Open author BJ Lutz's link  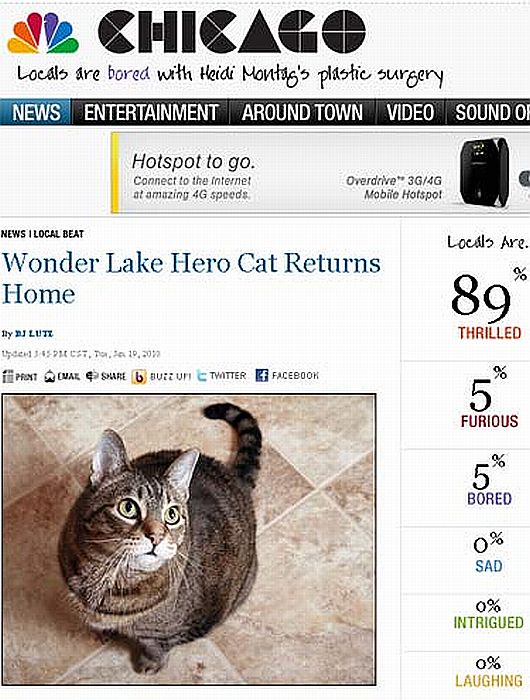click(x=34, y=333)
